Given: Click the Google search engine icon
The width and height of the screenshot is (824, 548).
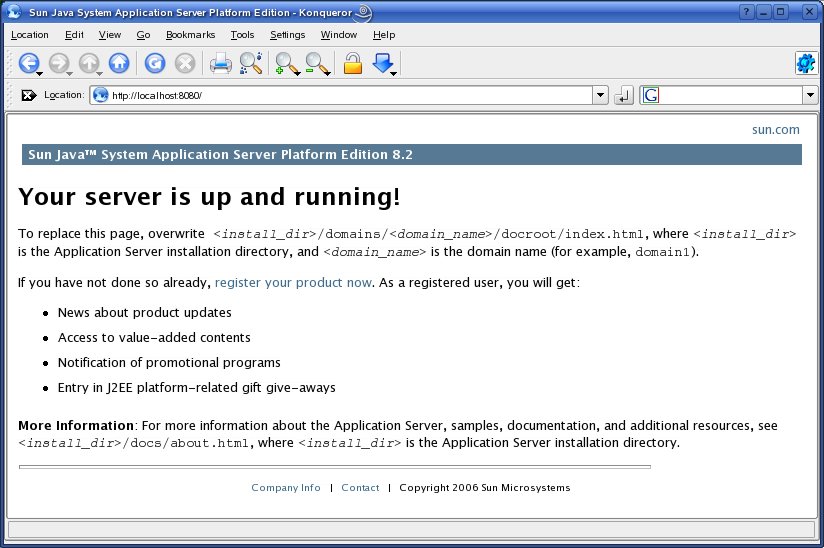Looking at the screenshot, I should point(651,95).
